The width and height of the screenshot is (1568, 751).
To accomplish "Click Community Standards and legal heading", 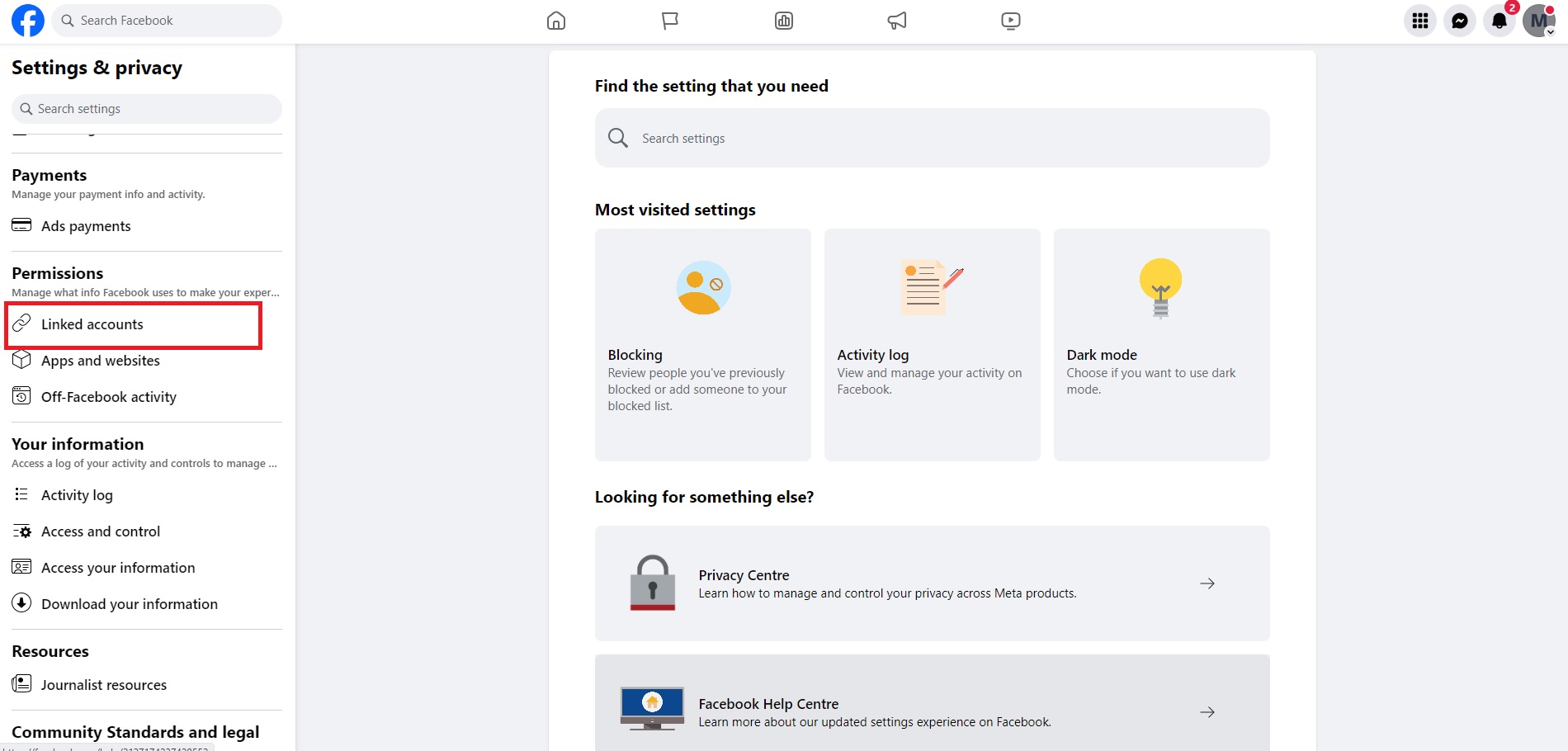I will point(135,732).
